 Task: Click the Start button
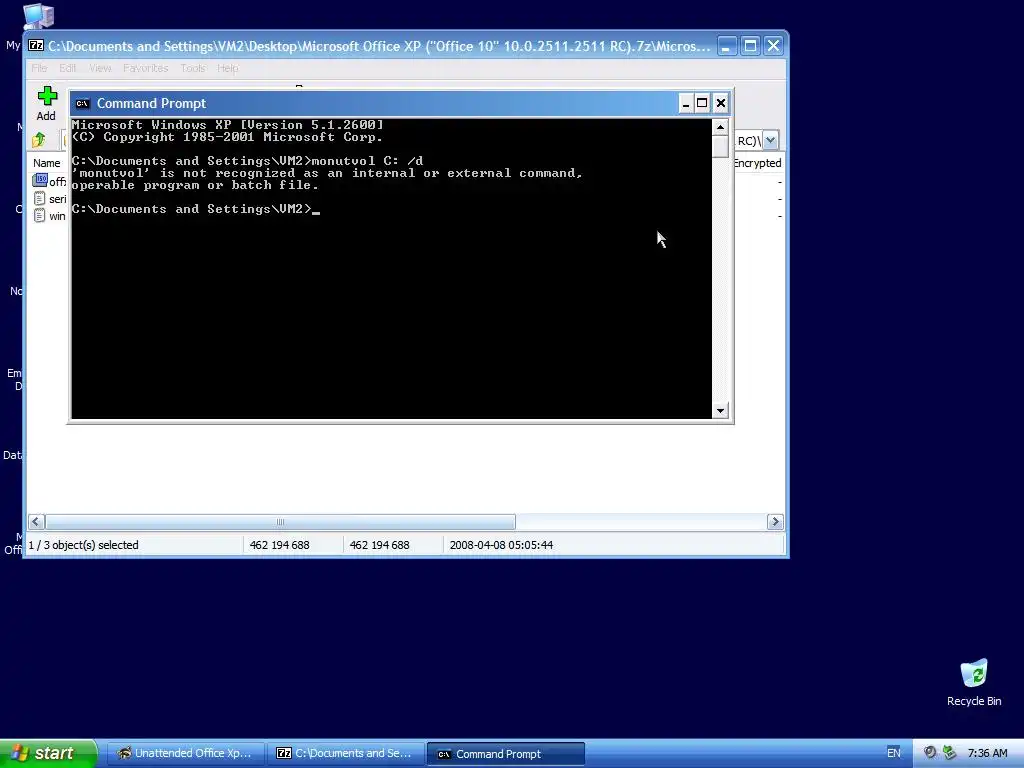(48, 753)
